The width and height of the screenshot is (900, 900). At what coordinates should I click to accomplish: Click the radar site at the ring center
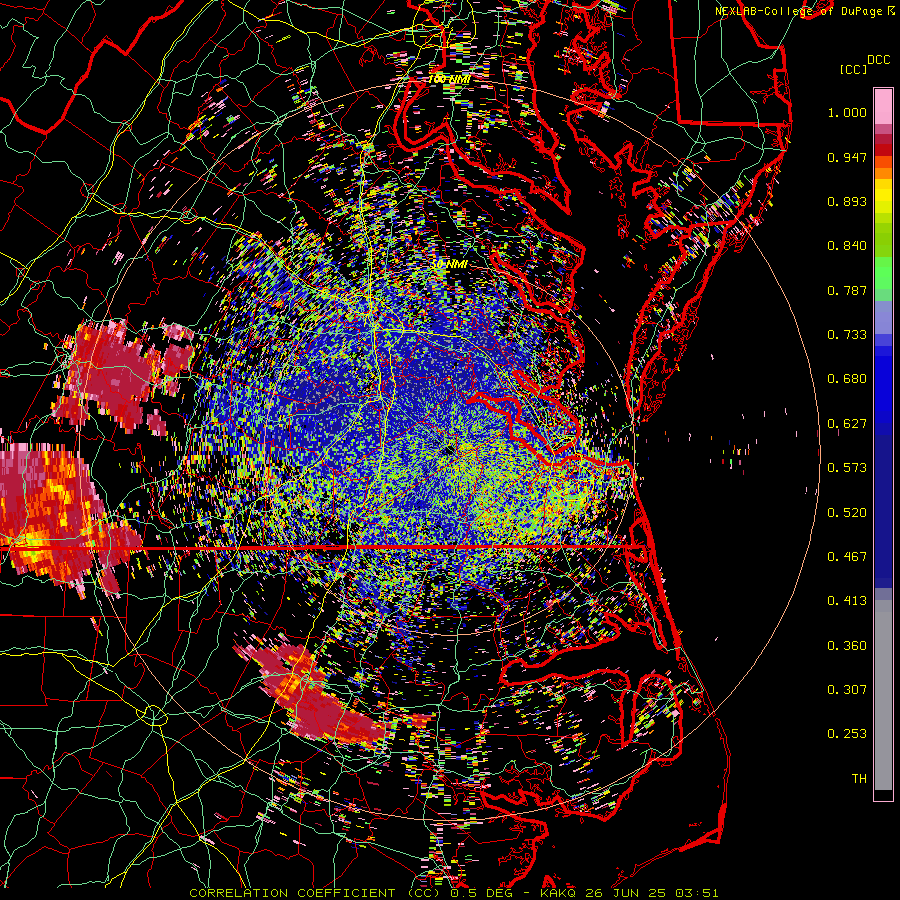coord(449,451)
